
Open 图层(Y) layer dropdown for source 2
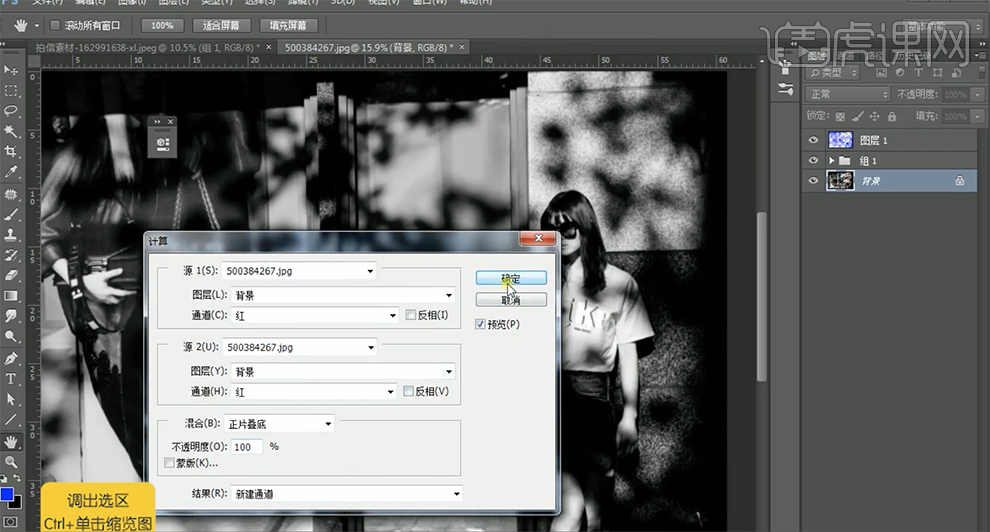(343, 371)
